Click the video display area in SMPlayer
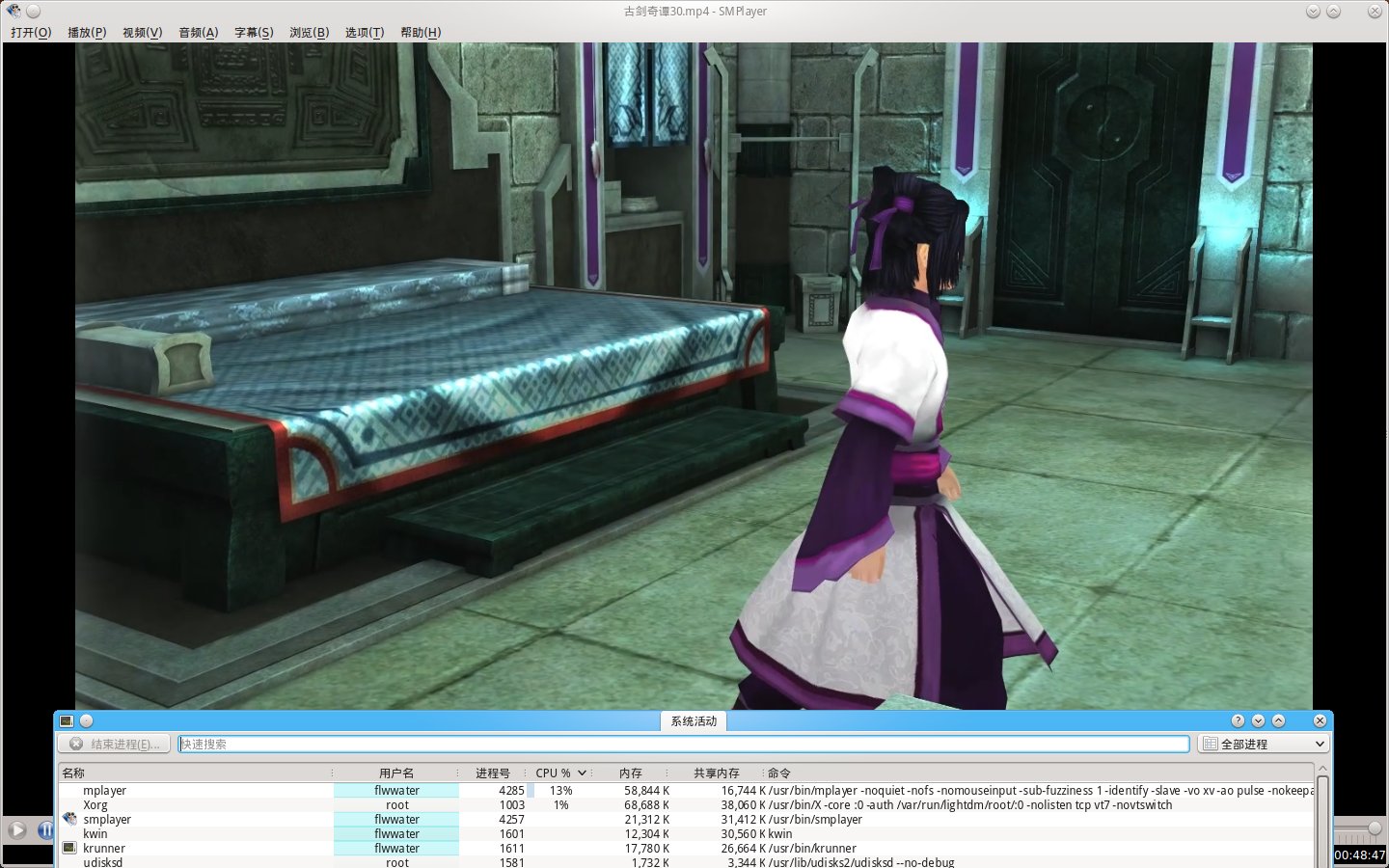The height and width of the screenshot is (868, 1389). tap(694, 376)
